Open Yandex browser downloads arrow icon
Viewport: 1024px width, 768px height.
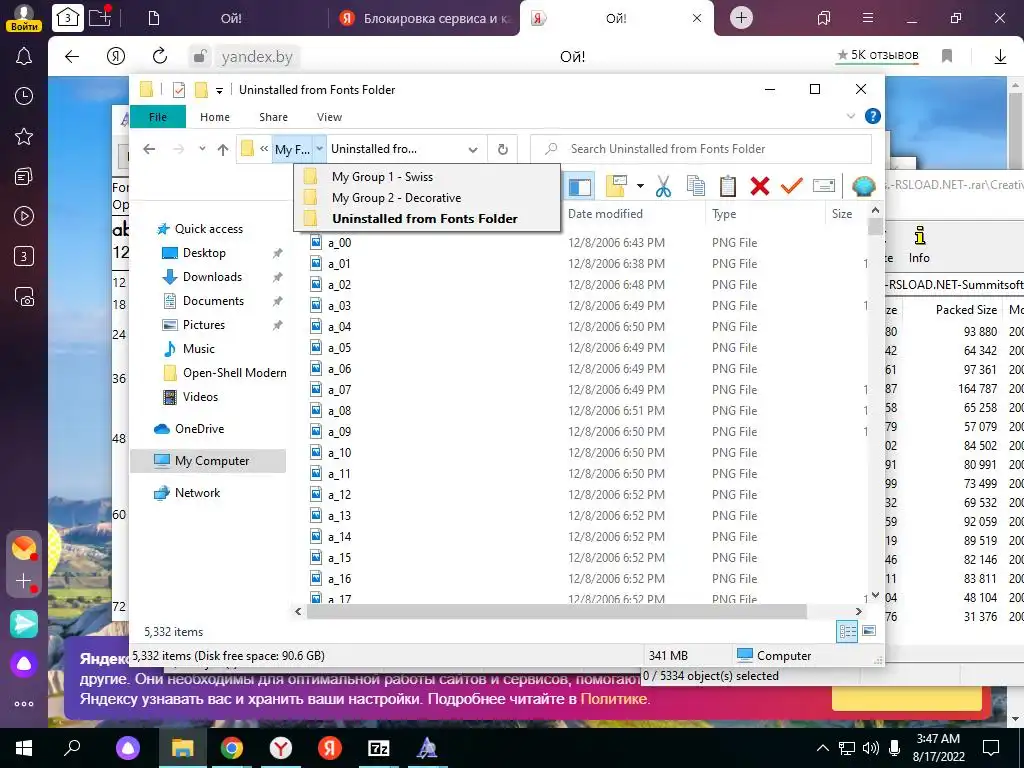click(1000, 57)
